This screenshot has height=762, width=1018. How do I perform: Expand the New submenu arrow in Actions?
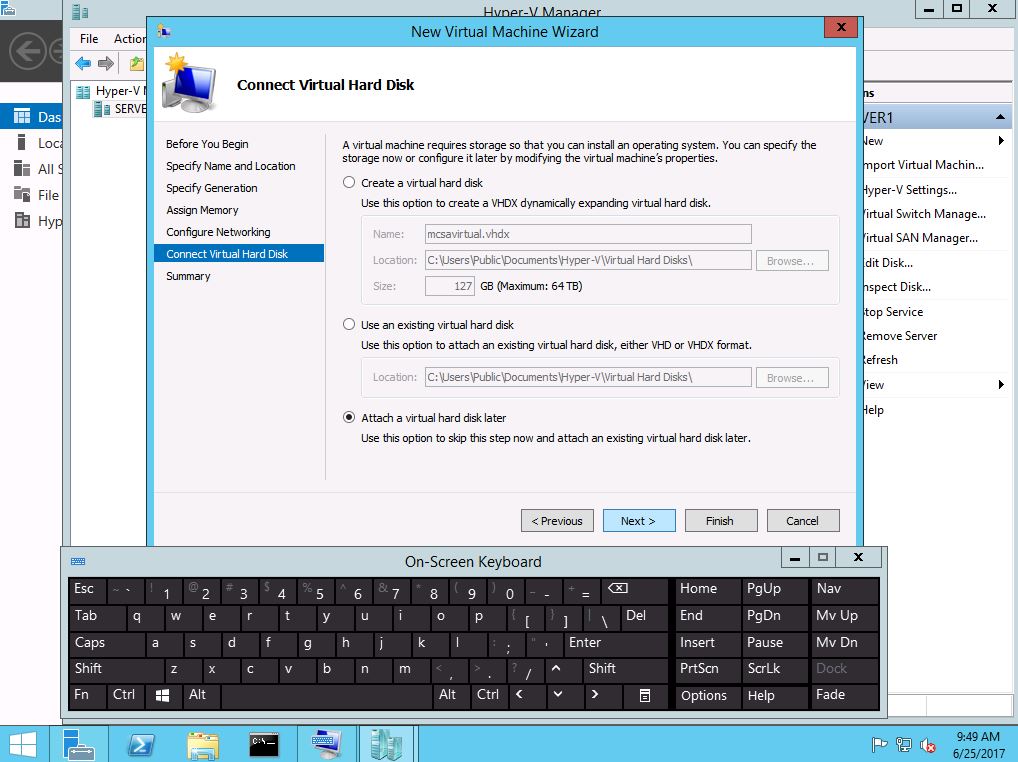(1001, 141)
